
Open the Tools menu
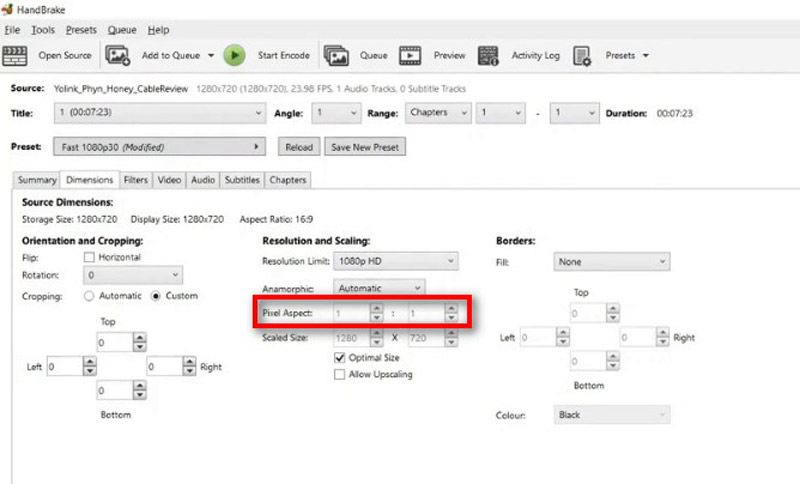click(x=43, y=30)
